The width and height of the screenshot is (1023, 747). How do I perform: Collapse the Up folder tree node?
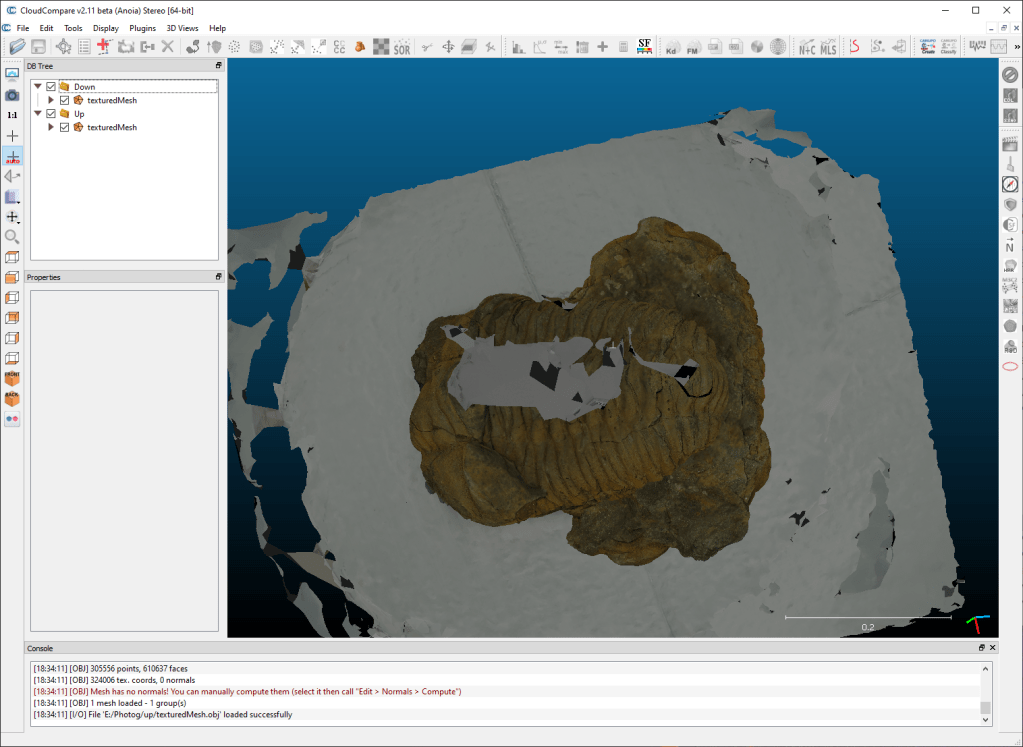pyautogui.click(x=38, y=114)
